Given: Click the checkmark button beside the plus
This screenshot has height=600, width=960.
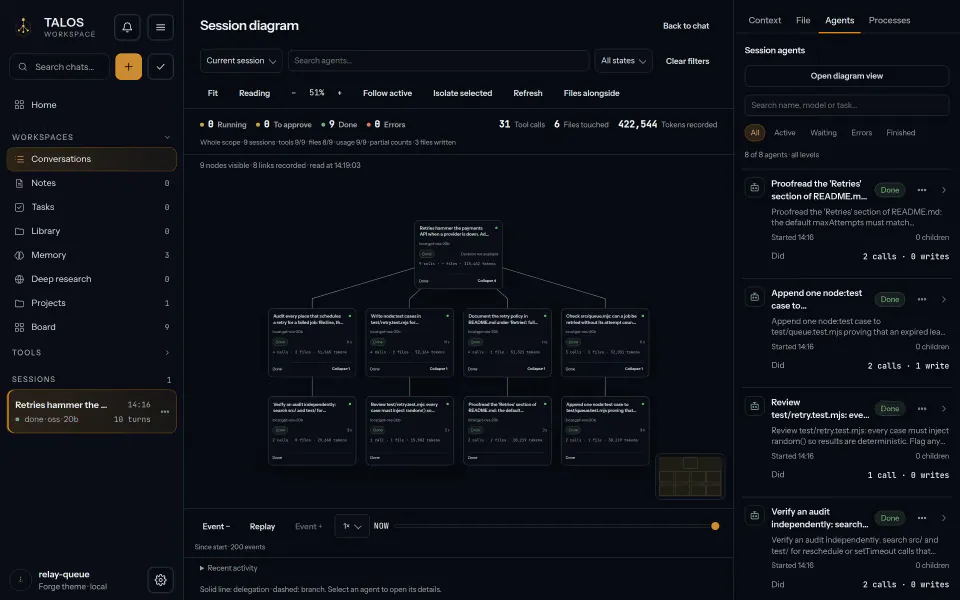Looking at the screenshot, I should point(160,67).
